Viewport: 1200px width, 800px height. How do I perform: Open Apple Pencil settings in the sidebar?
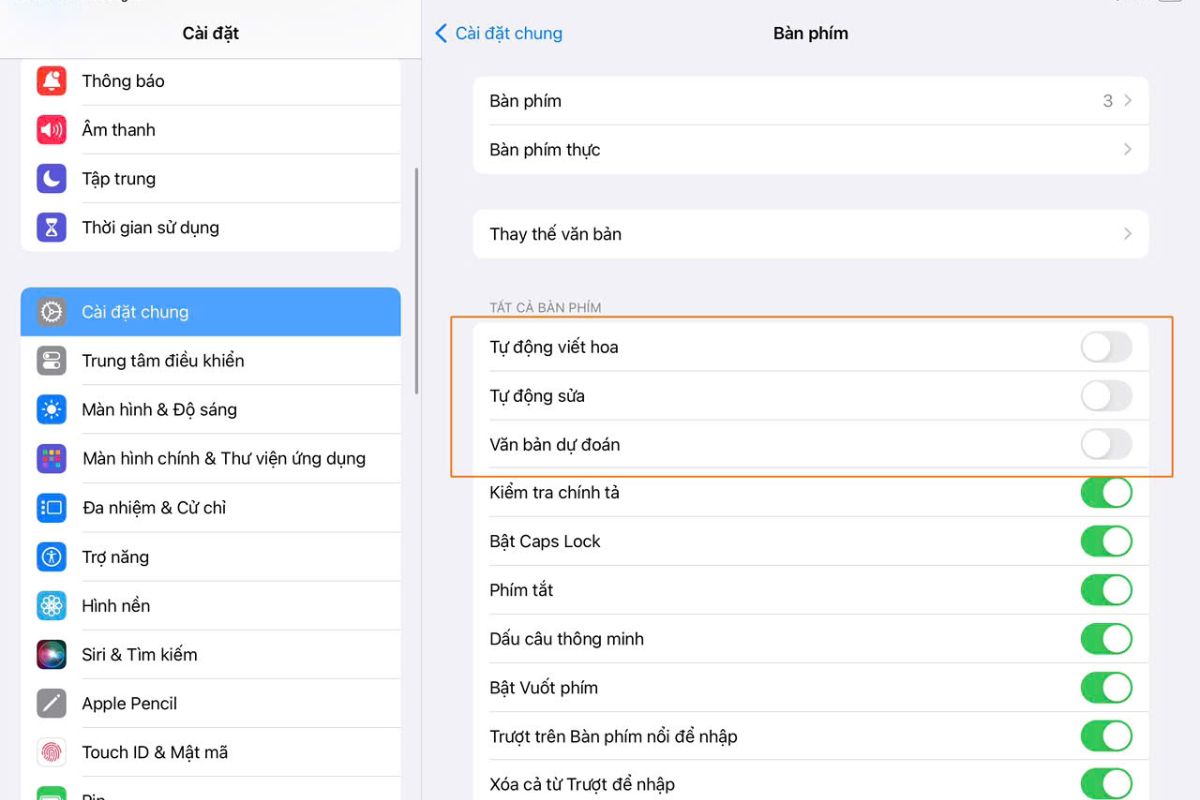130,704
